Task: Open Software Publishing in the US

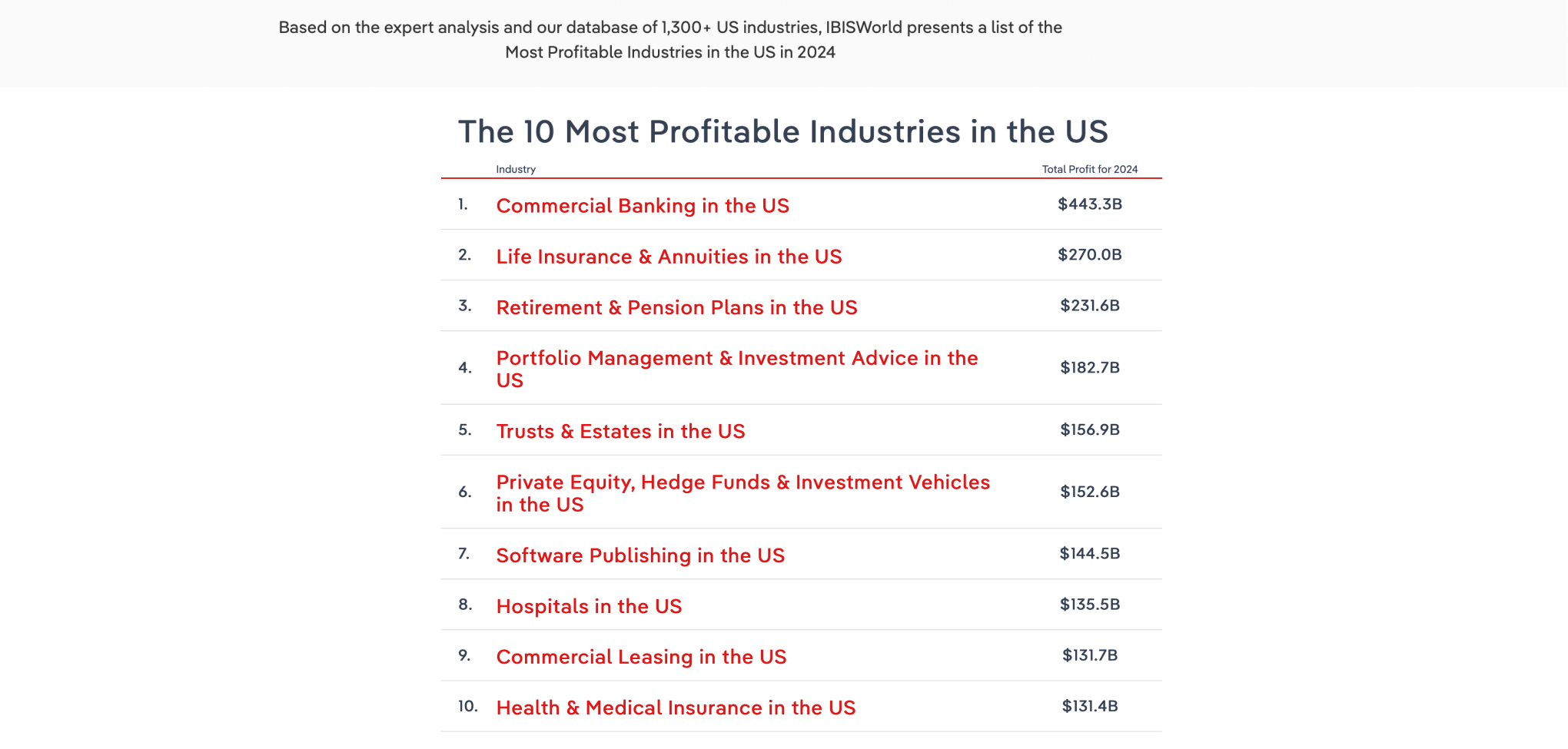Action: [x=640, y=555]
